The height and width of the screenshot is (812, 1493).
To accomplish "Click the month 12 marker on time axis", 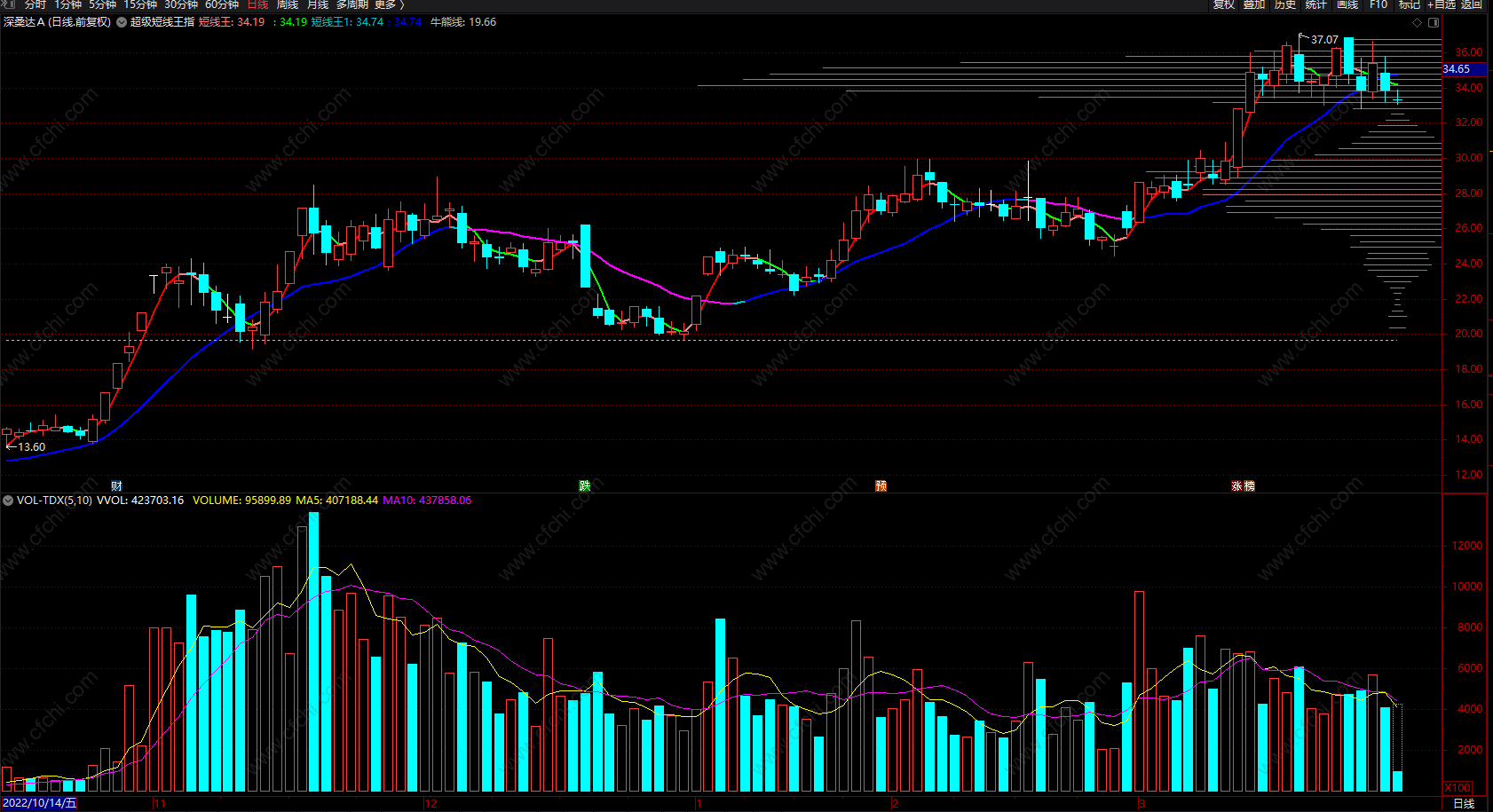I will 431,803.
